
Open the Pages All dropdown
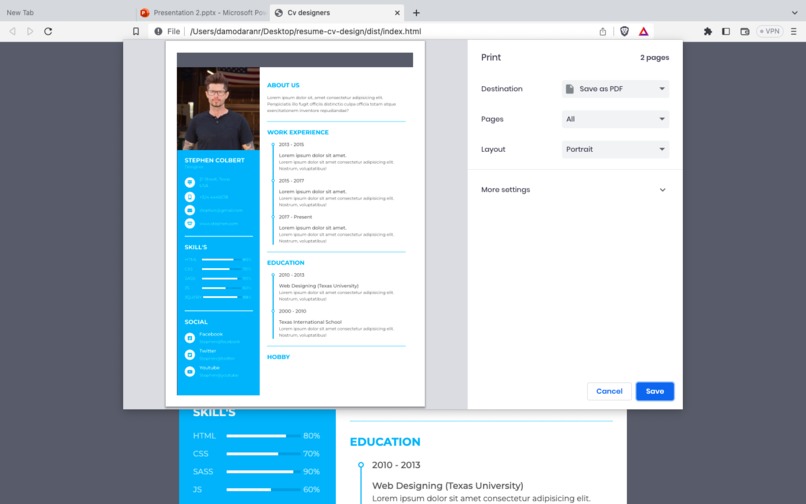coord(615,119)
